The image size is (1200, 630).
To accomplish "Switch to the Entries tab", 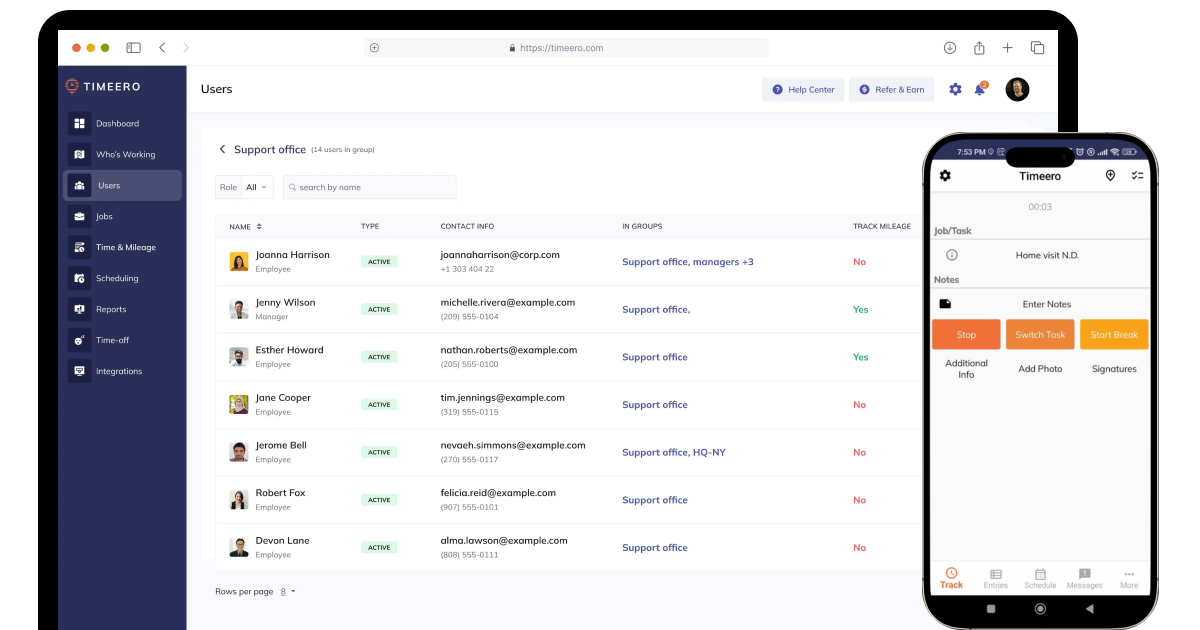I will tap(996, 579).
